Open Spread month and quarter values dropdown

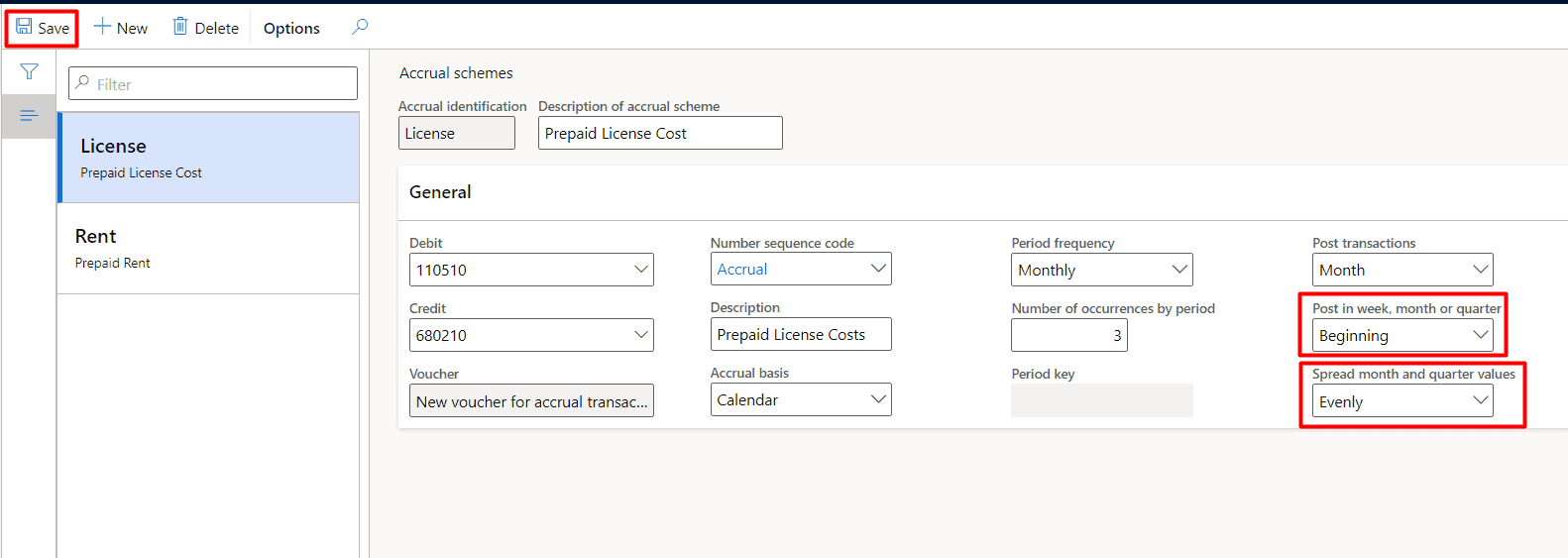pyautogui.click(x=1480, y=400)
